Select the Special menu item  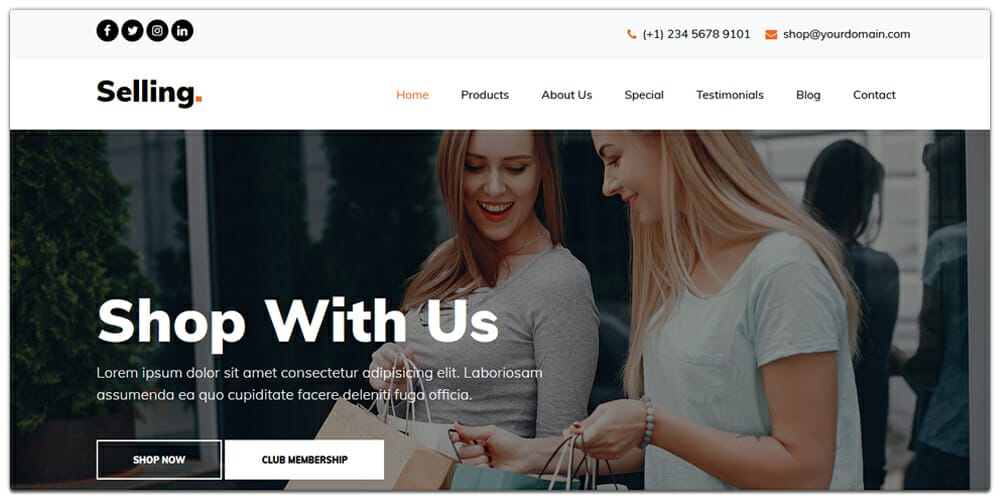pyautogui.click(x=643, y=95)
